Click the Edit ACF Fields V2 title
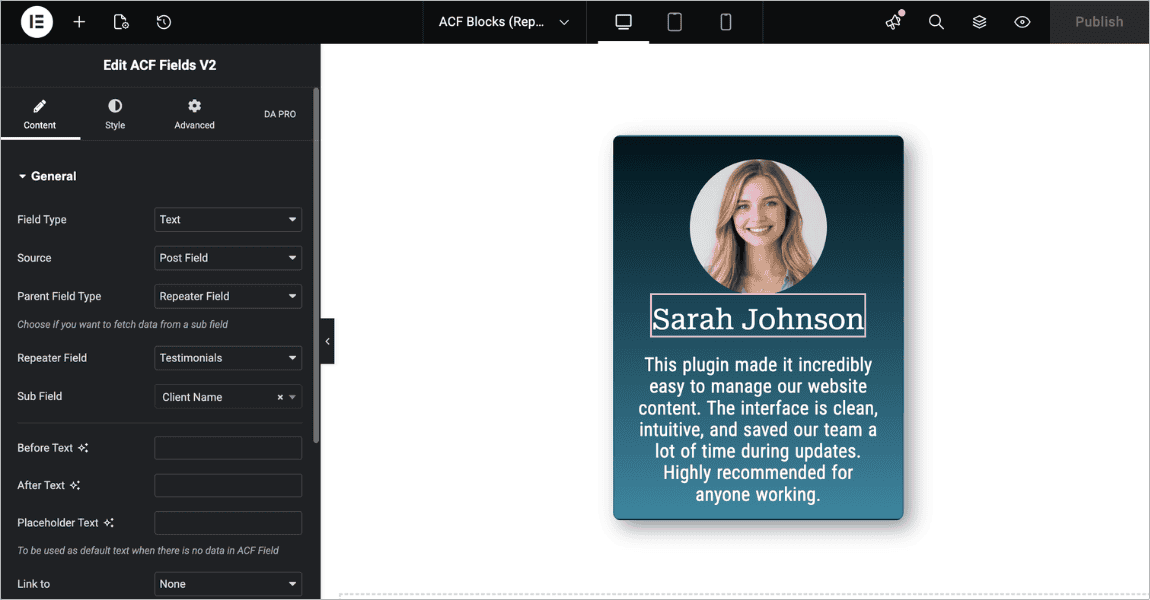Screen dimensions: 1150x600 click(159, 65)
